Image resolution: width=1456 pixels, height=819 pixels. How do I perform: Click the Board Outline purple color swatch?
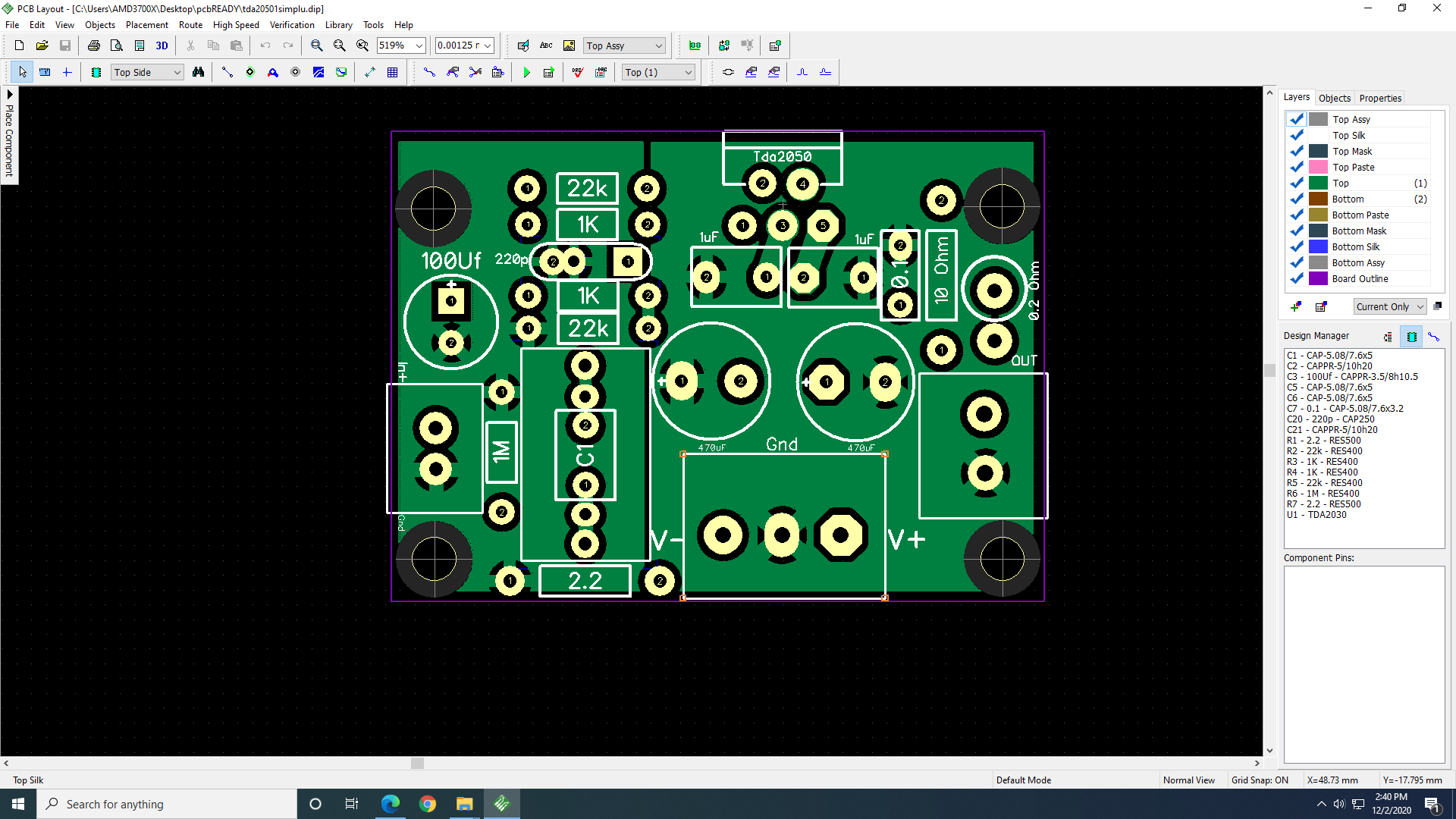[1319, 278]
